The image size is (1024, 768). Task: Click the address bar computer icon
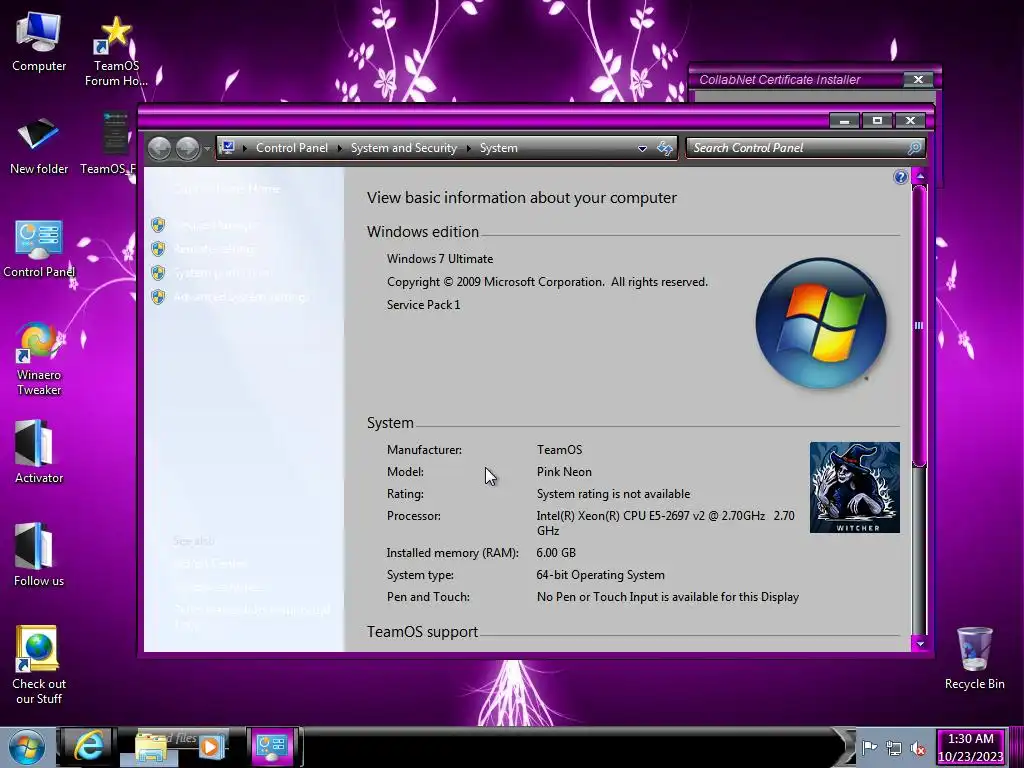click(x=227, y=148)
